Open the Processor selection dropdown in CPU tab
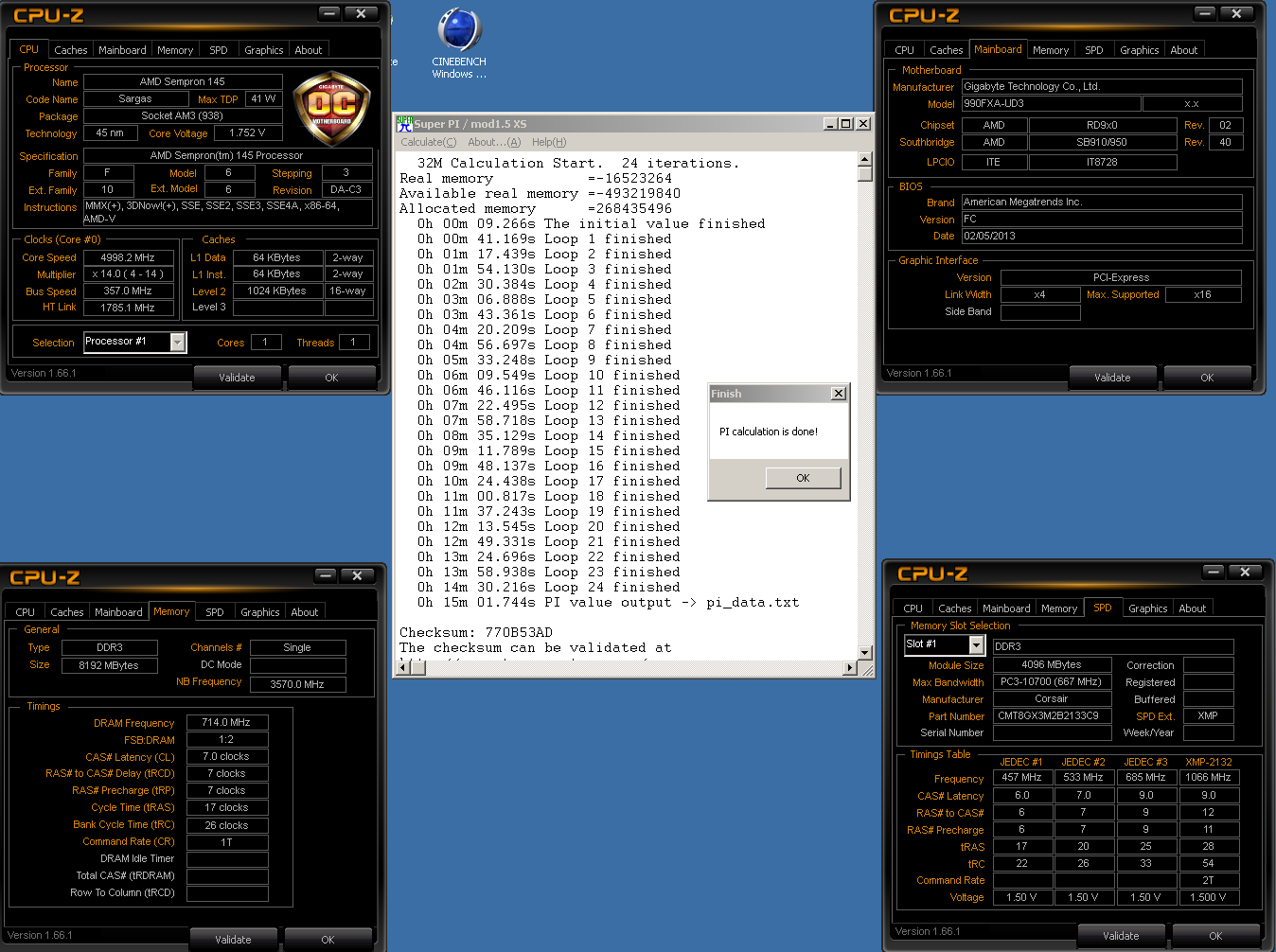 (x=177, y=343)
